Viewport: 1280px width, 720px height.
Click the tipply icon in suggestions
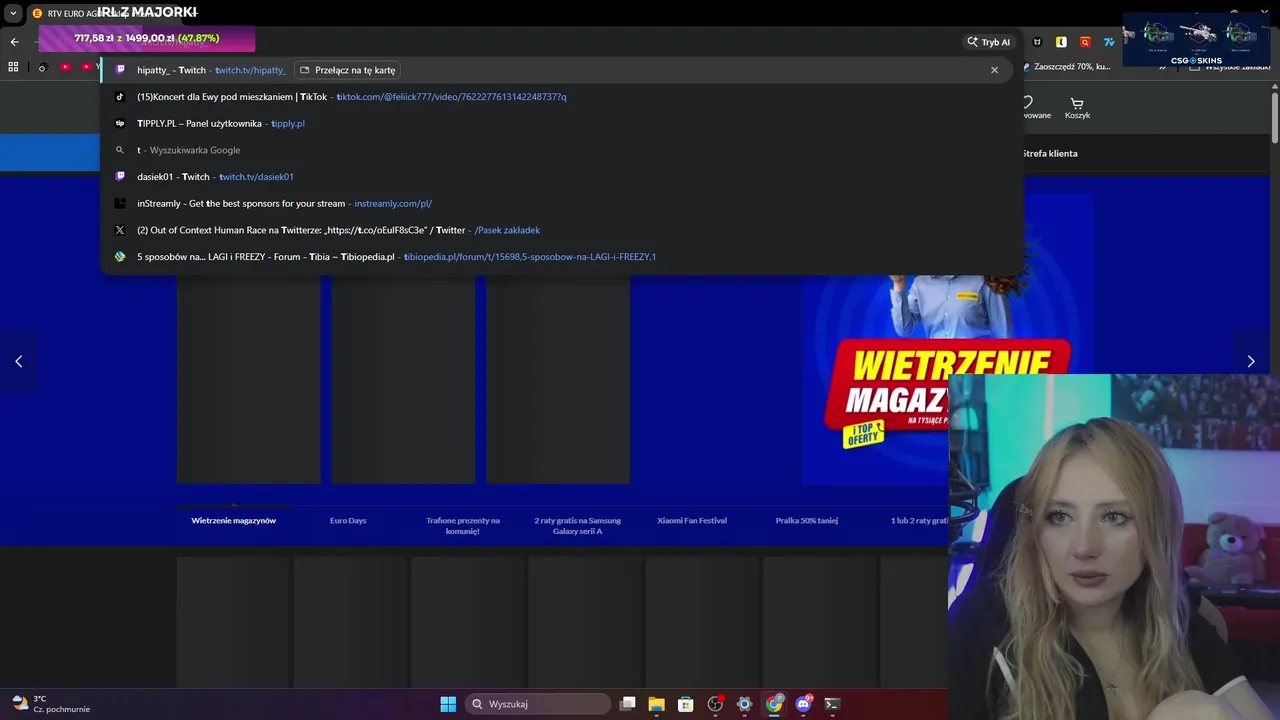click(x=120, y=123)
